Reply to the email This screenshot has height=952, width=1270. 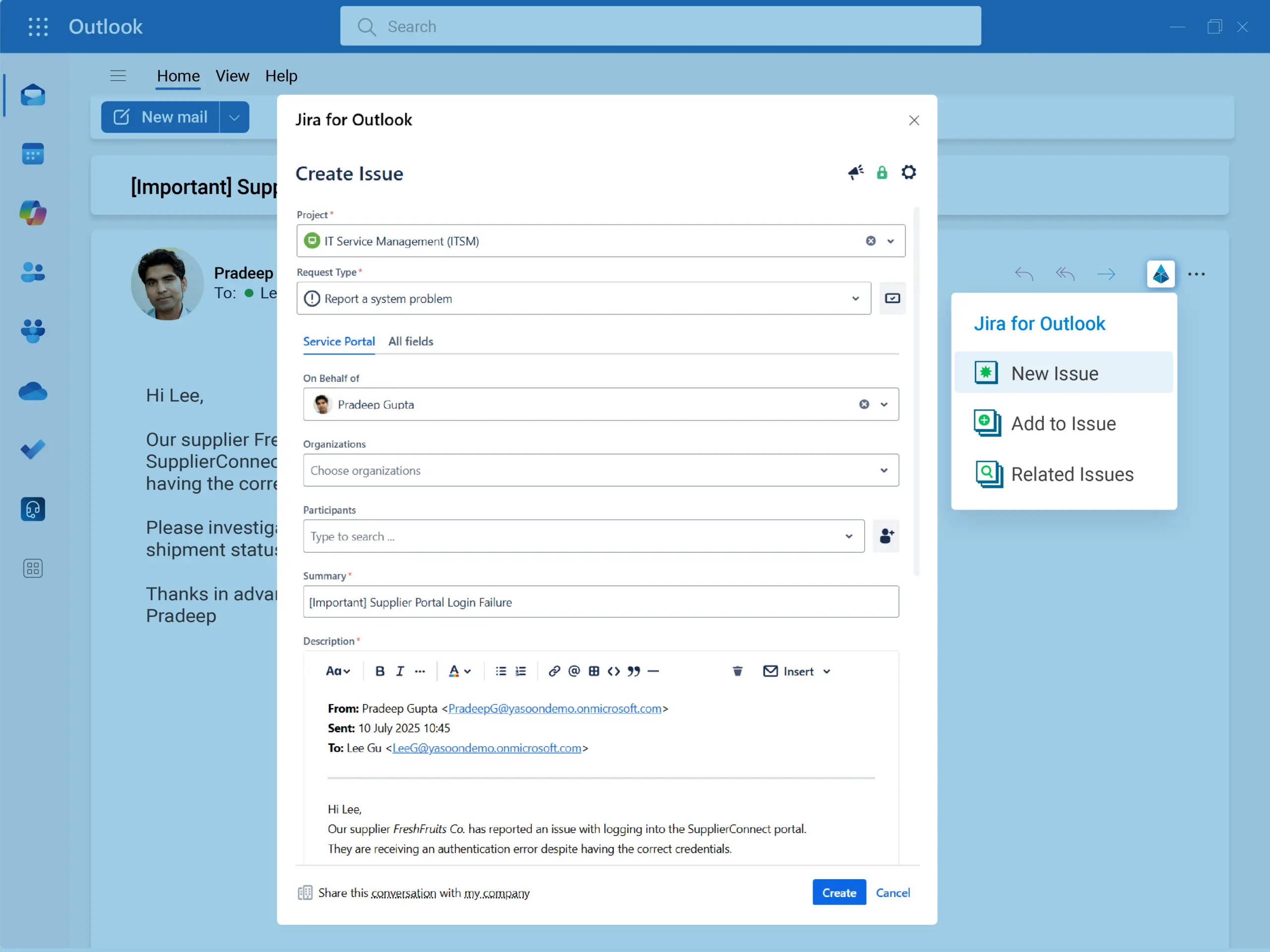click(1024, 274)
